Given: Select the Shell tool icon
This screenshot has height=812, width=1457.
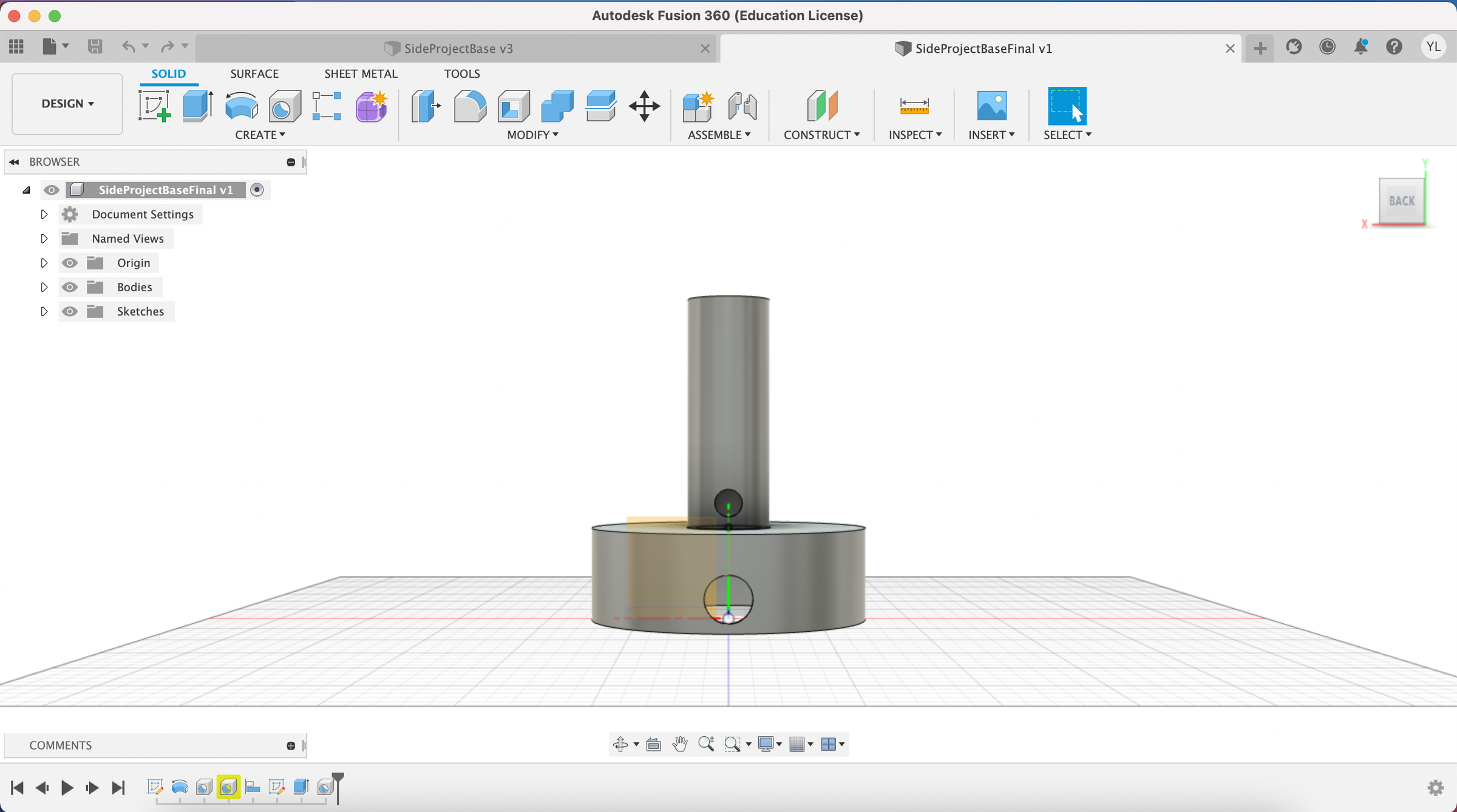Looking at the screenshot, I should 514,106.
